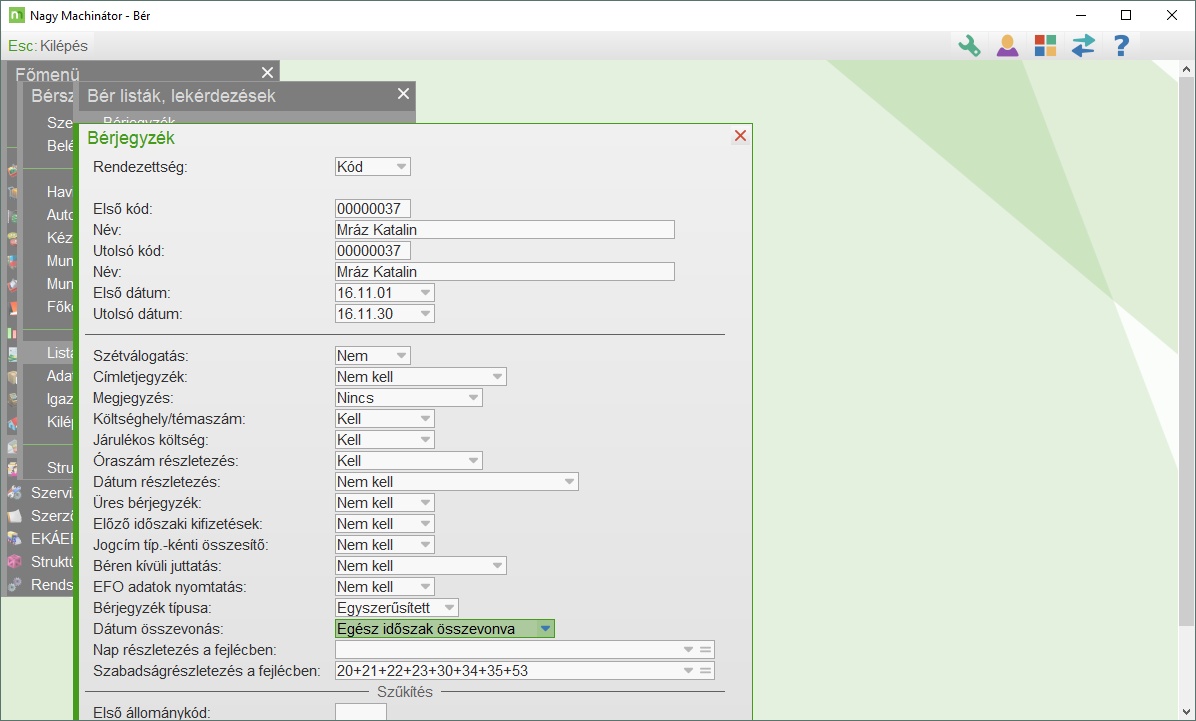Click the equals icon beside Nap részletezés a fejlécben

(x=706, y=650)
